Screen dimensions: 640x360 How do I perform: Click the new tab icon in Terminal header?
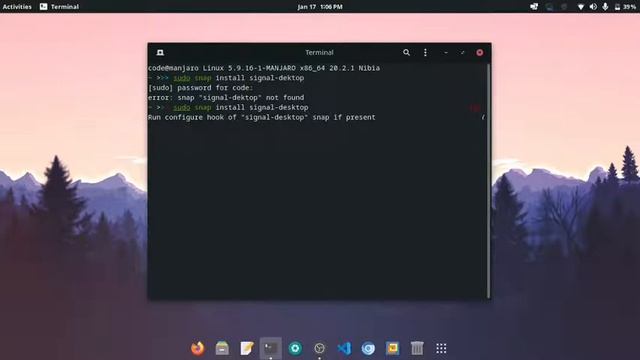(160, 53)
